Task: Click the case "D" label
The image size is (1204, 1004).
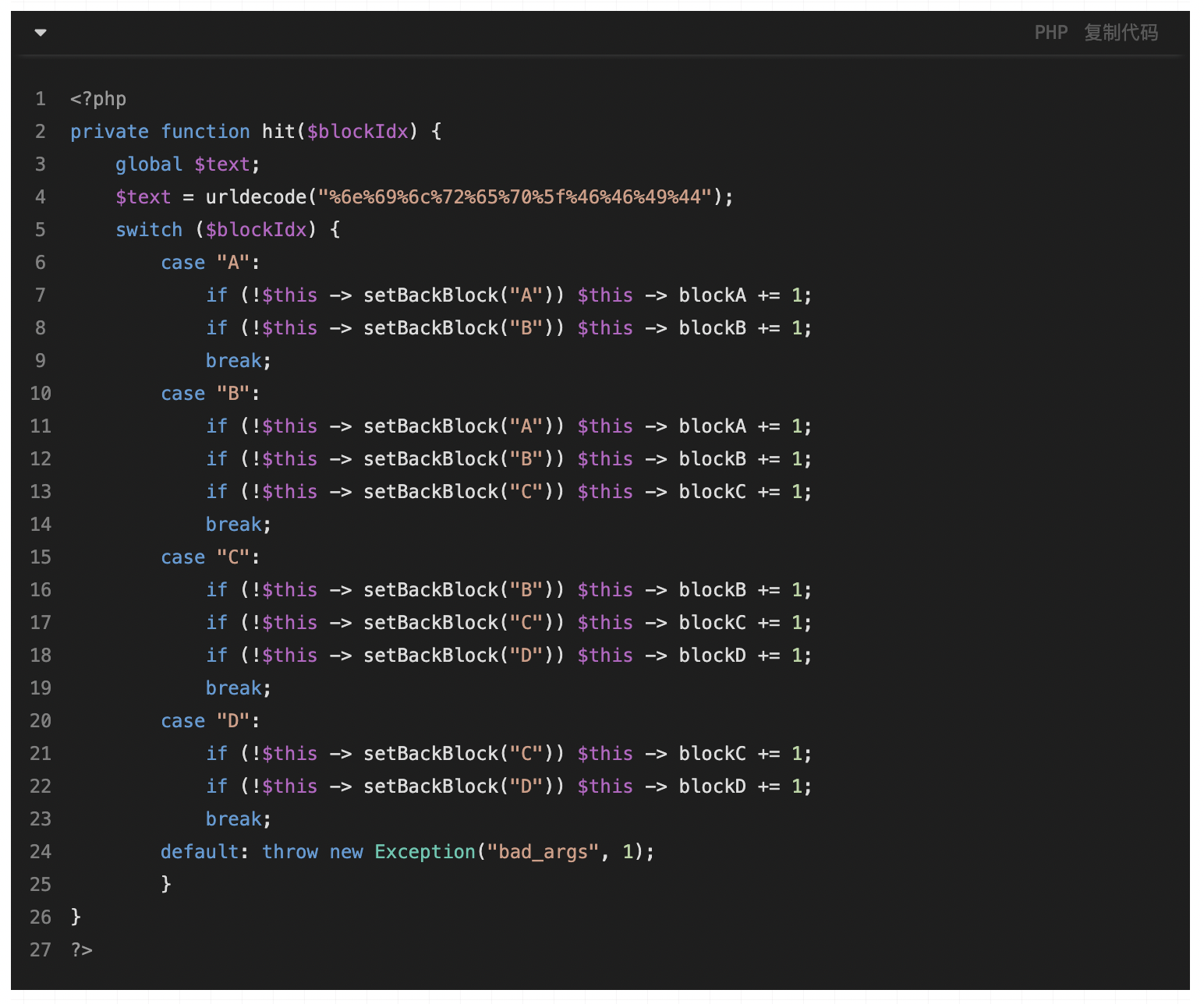Action: 209,721
